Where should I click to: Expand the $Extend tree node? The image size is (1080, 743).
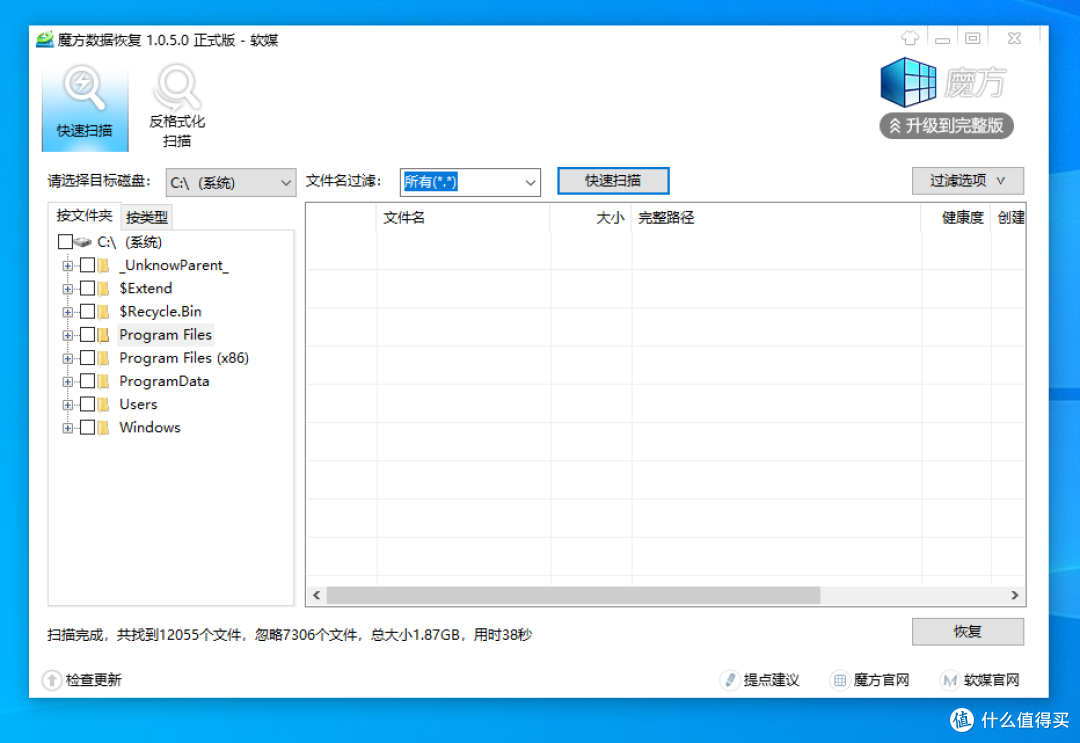point(68,289)
